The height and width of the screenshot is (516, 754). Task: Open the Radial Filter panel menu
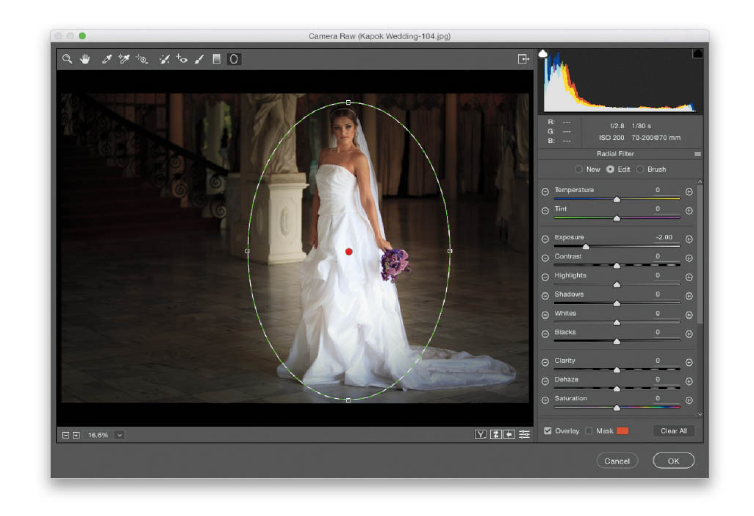[697, 154]
